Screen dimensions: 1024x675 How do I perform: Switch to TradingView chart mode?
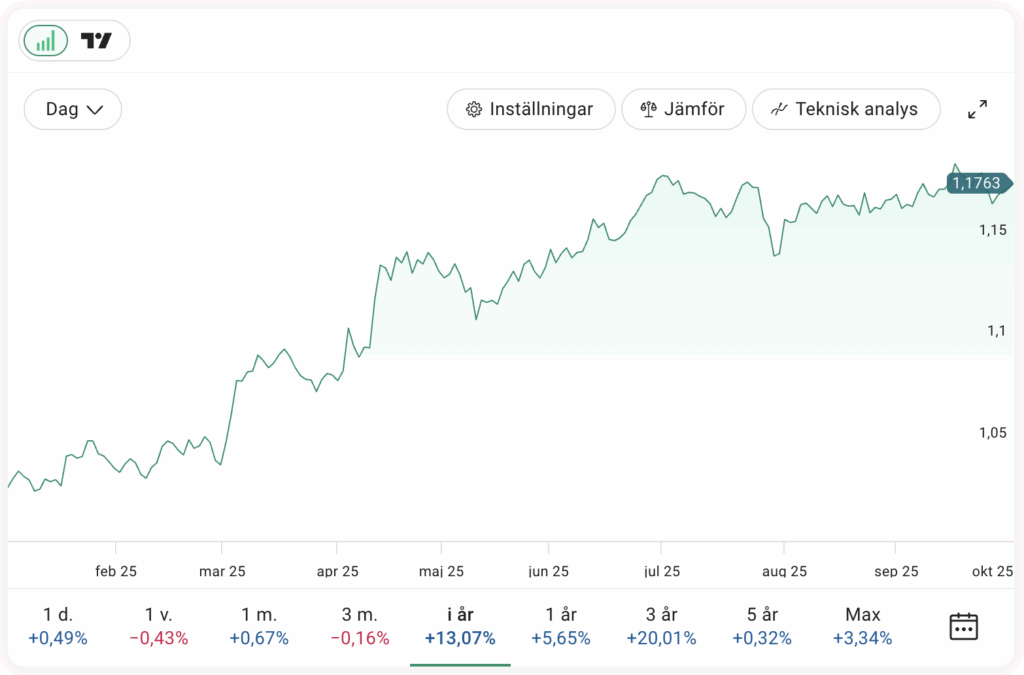97,41
